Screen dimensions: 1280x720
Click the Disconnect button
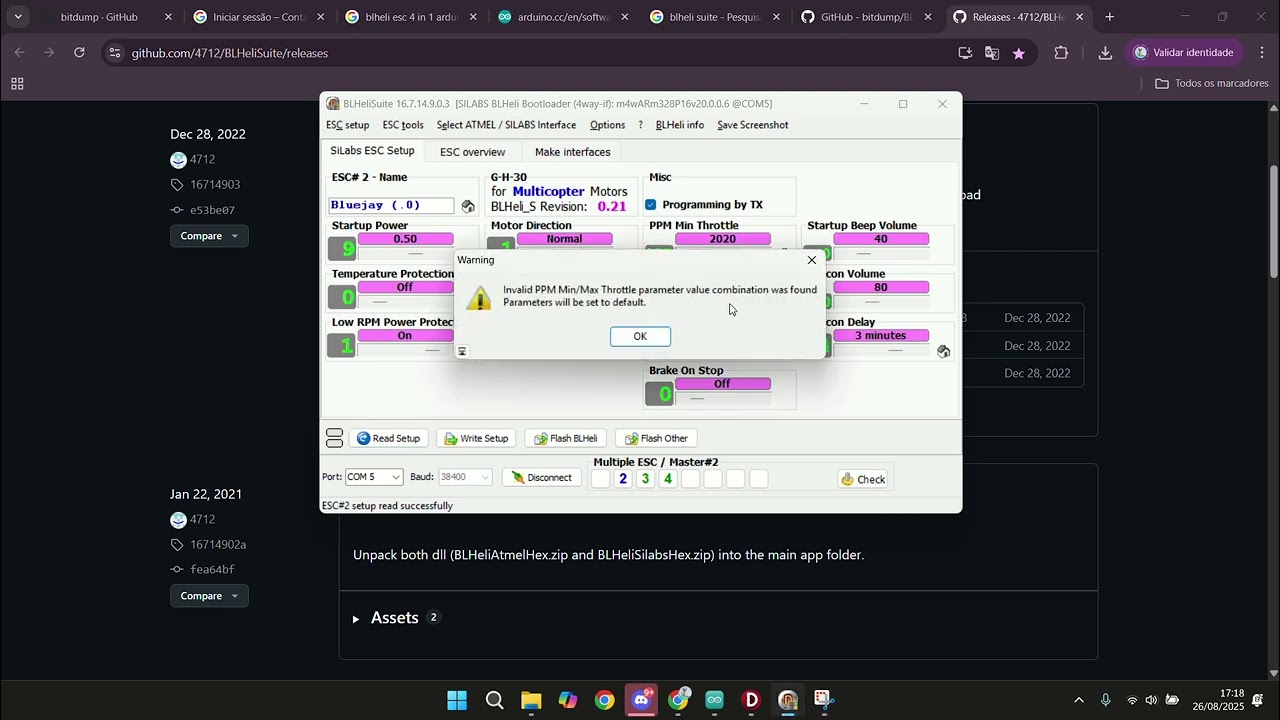click(x=542, y=477)
